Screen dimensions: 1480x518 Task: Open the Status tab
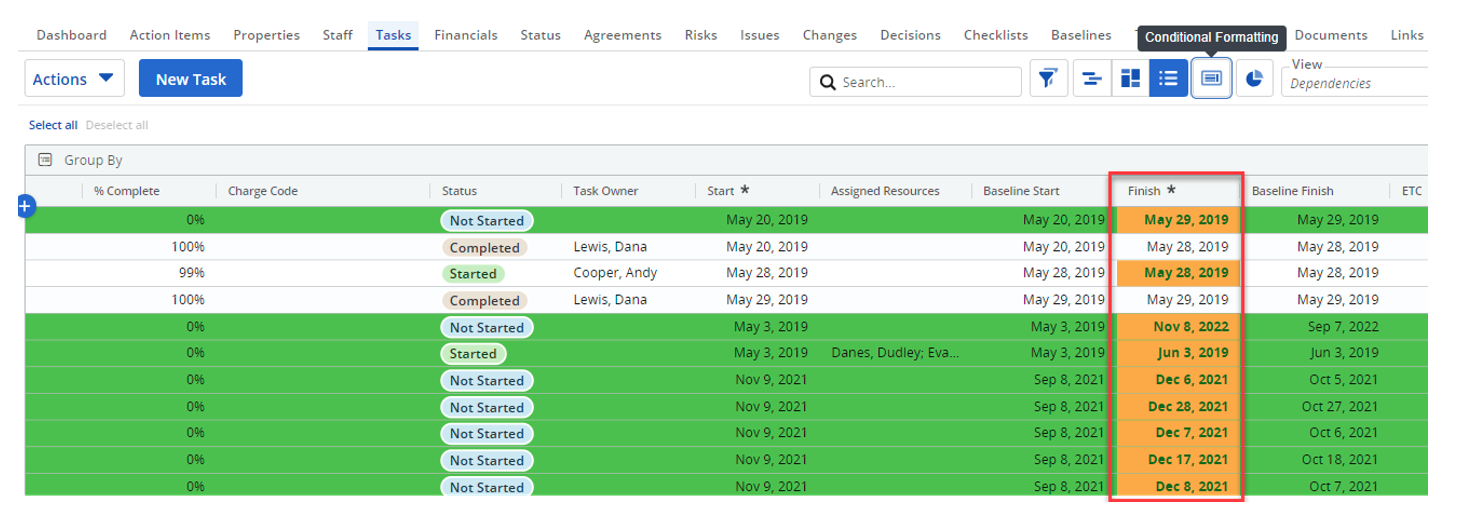pyautogui.click(x=540, y=35)
